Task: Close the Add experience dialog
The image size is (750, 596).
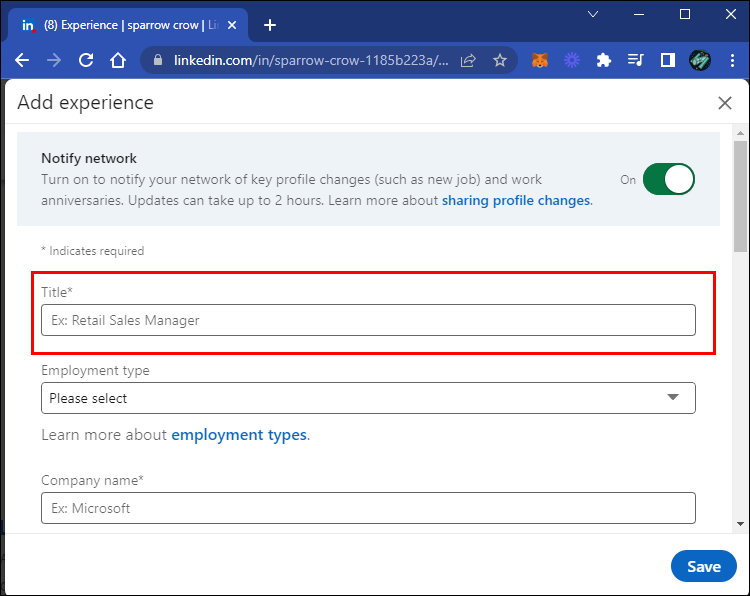Action: [725, 103]
